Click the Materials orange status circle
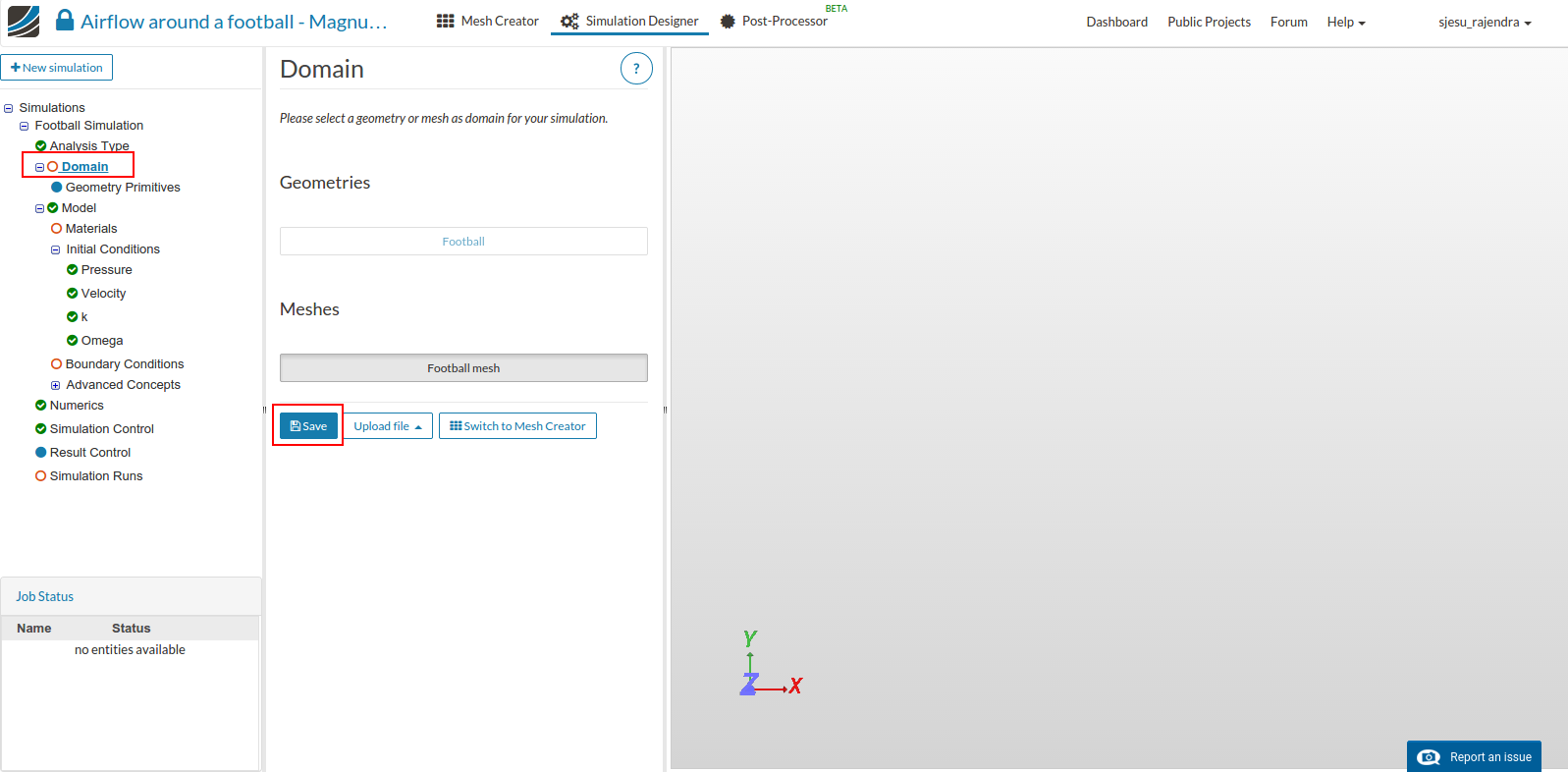 (57, 229)
